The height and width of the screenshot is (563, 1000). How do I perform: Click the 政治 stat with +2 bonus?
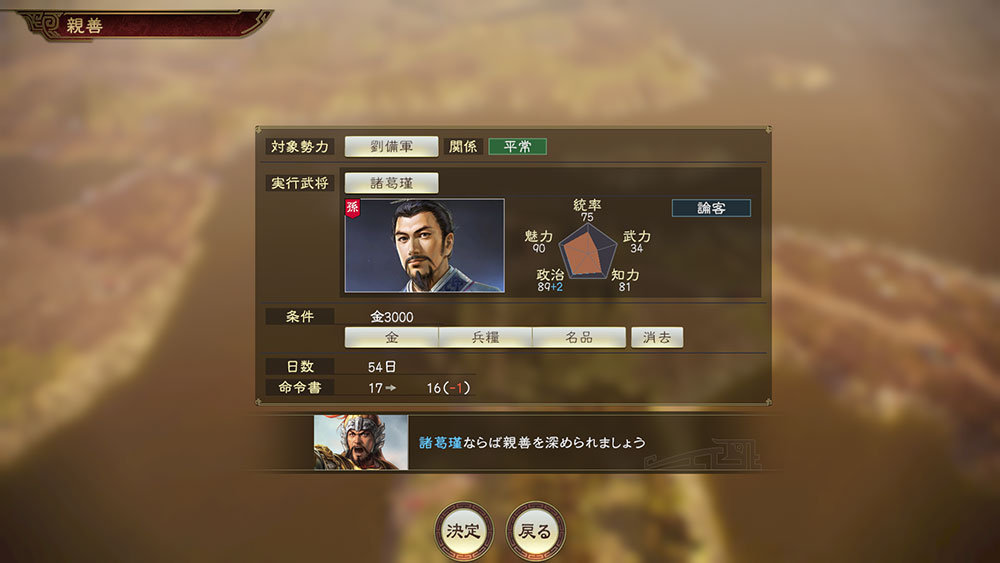[x=550, y=280]
